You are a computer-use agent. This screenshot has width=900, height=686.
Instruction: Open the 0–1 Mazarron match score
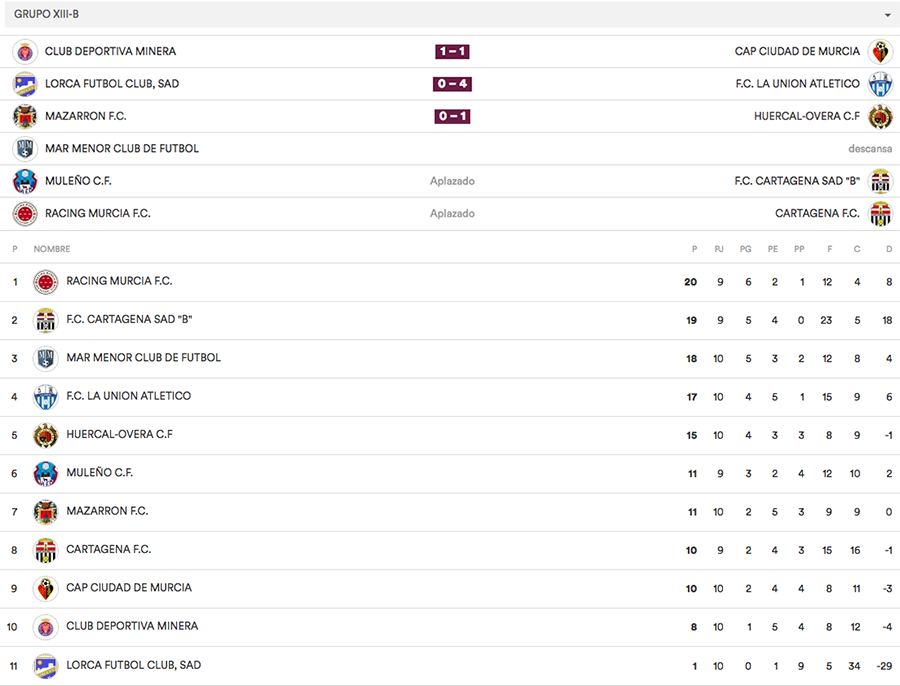click(x=452, y=117)
